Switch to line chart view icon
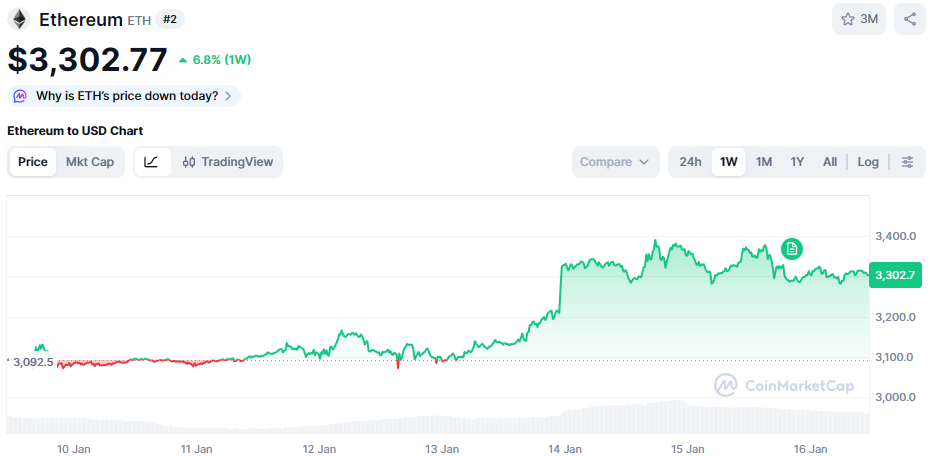 [x=152, y=162]
